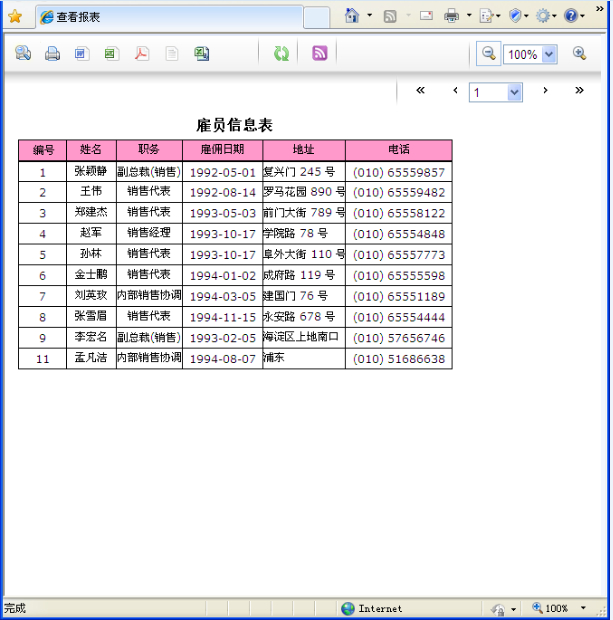Export report to PDF
This screenshot has height=620, width=613.
tap(142, 53)
